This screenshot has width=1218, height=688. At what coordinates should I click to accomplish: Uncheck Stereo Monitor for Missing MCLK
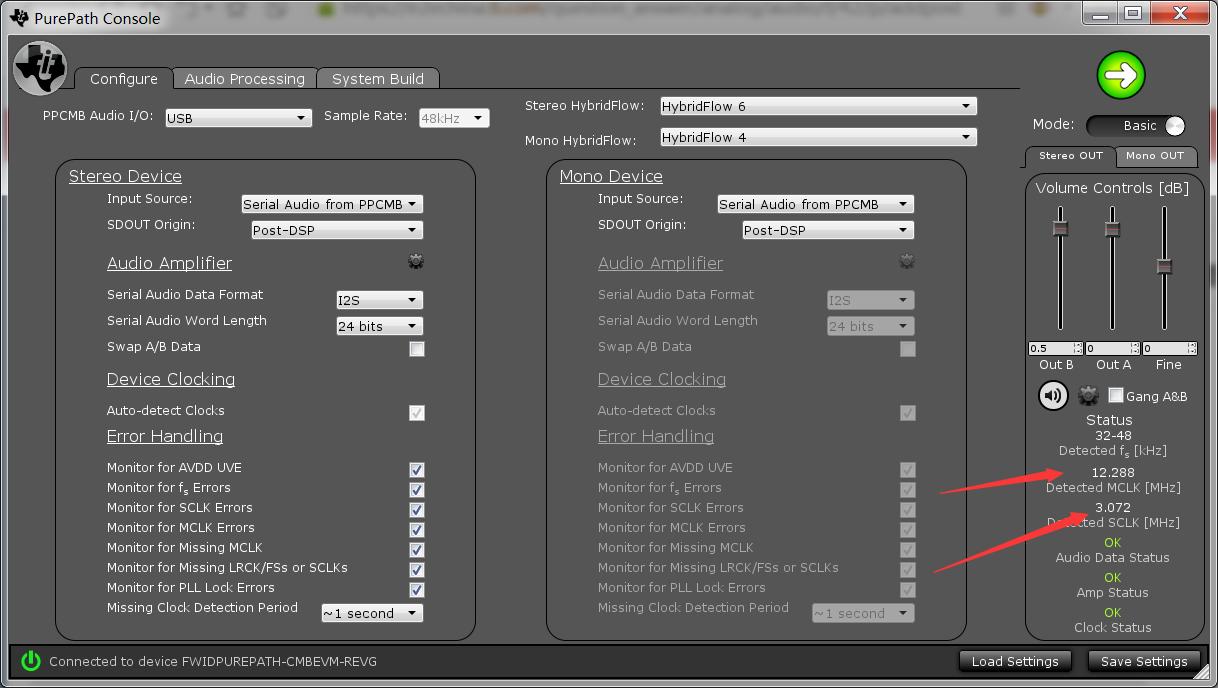pos(417,550)
